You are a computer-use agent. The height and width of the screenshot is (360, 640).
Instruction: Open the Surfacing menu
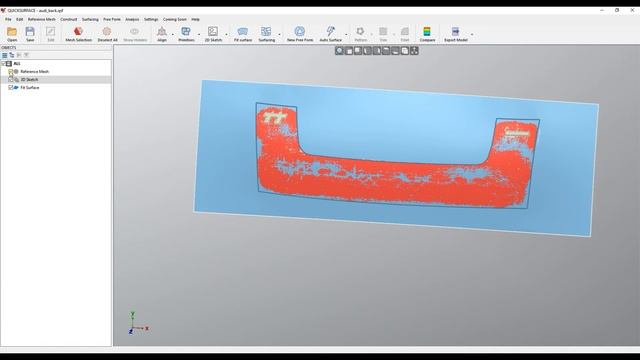click(x=90, y=19)
